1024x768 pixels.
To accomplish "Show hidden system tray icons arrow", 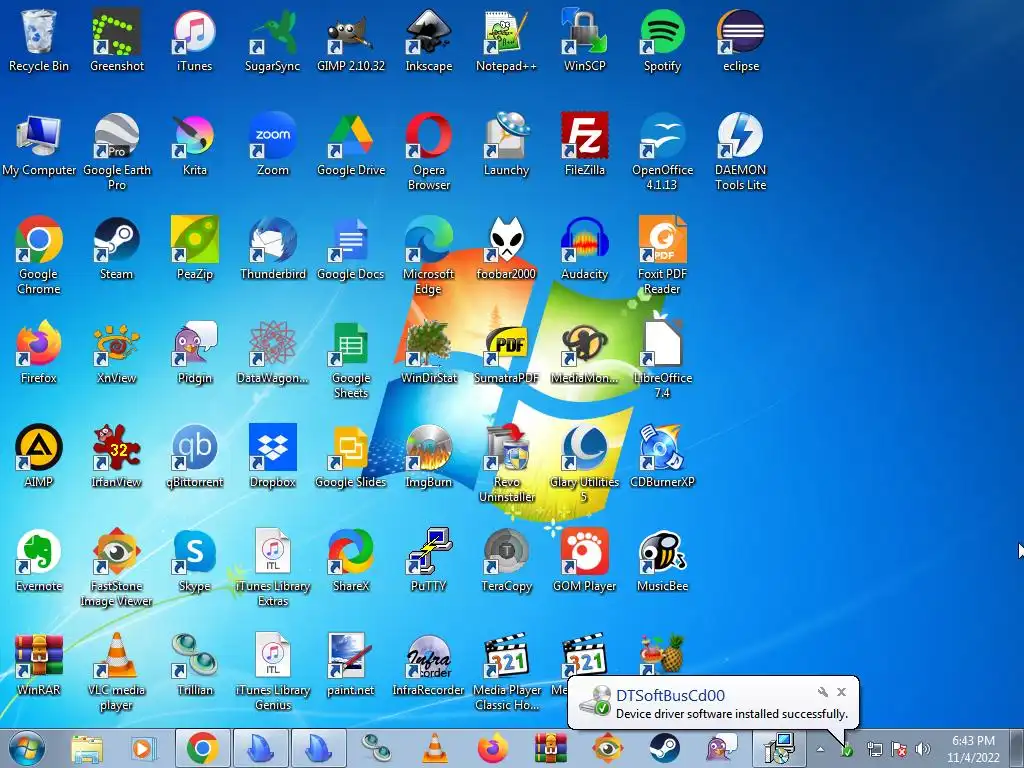I will 820,749.
